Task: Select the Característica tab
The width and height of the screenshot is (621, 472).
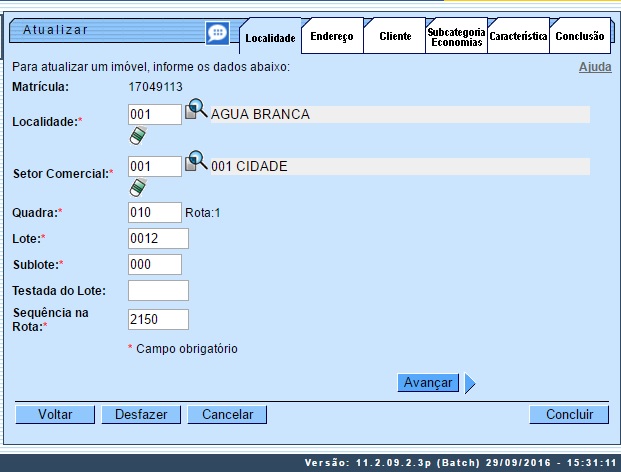Action: [x=518, y=36]
